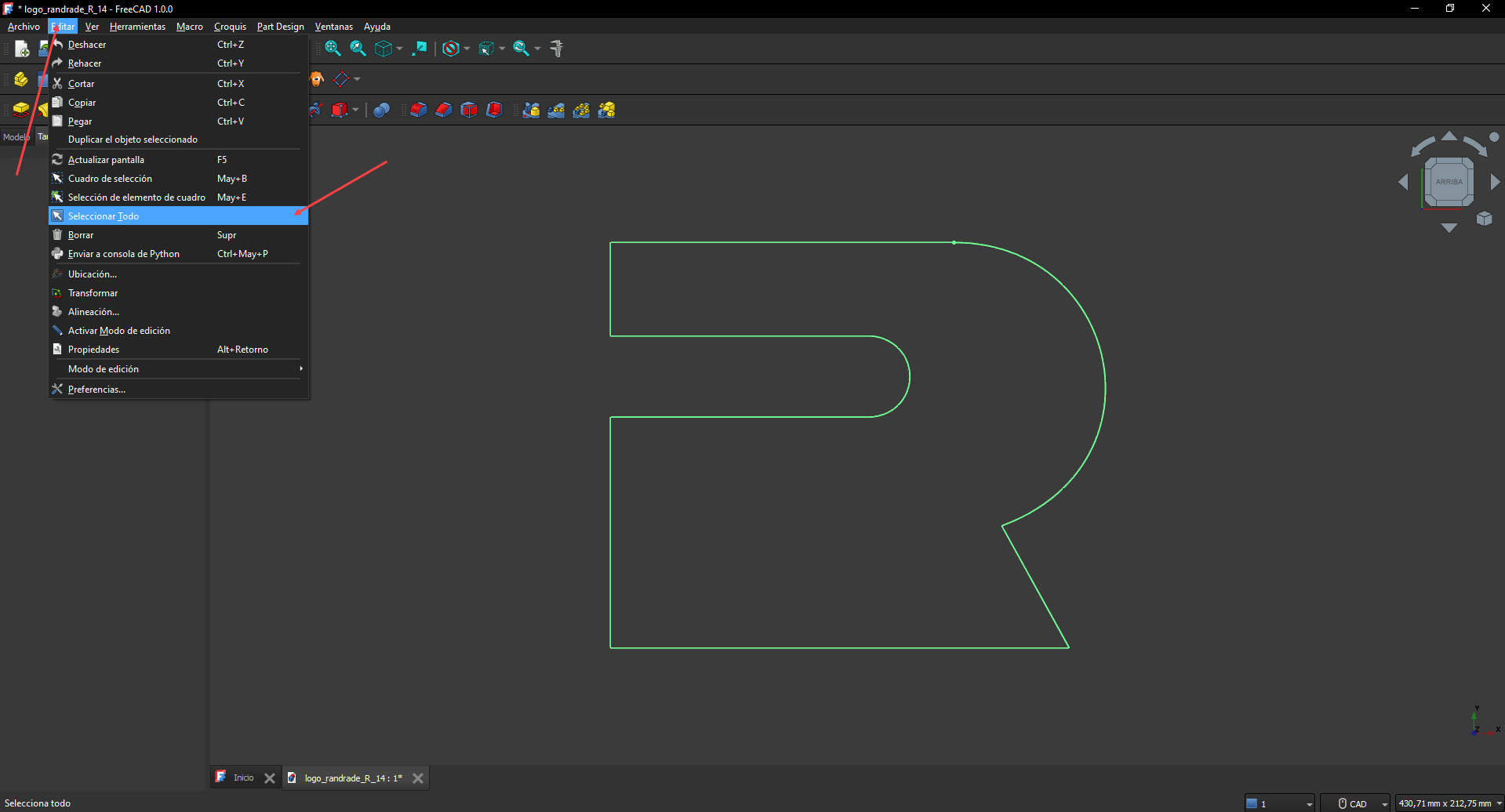Click navigation cube right arrow
The image size is (1505, 812).
(x=1495, y=182)
